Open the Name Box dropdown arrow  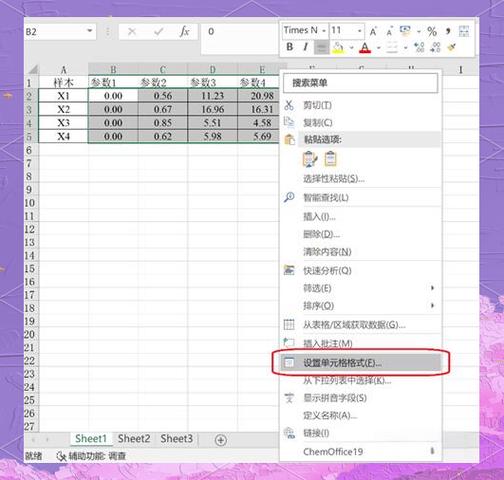tap(89, 31)
